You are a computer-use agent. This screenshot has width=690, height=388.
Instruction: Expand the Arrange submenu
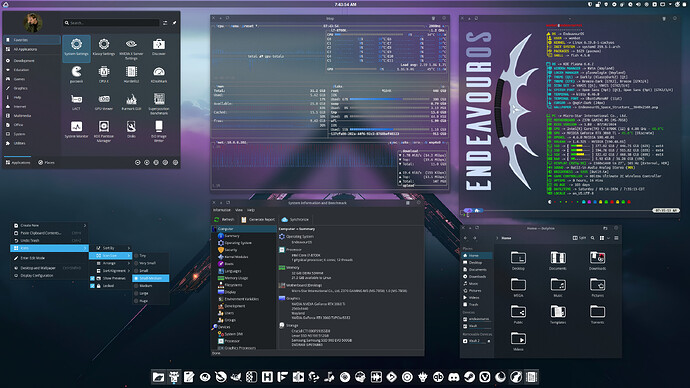[110, 263]
